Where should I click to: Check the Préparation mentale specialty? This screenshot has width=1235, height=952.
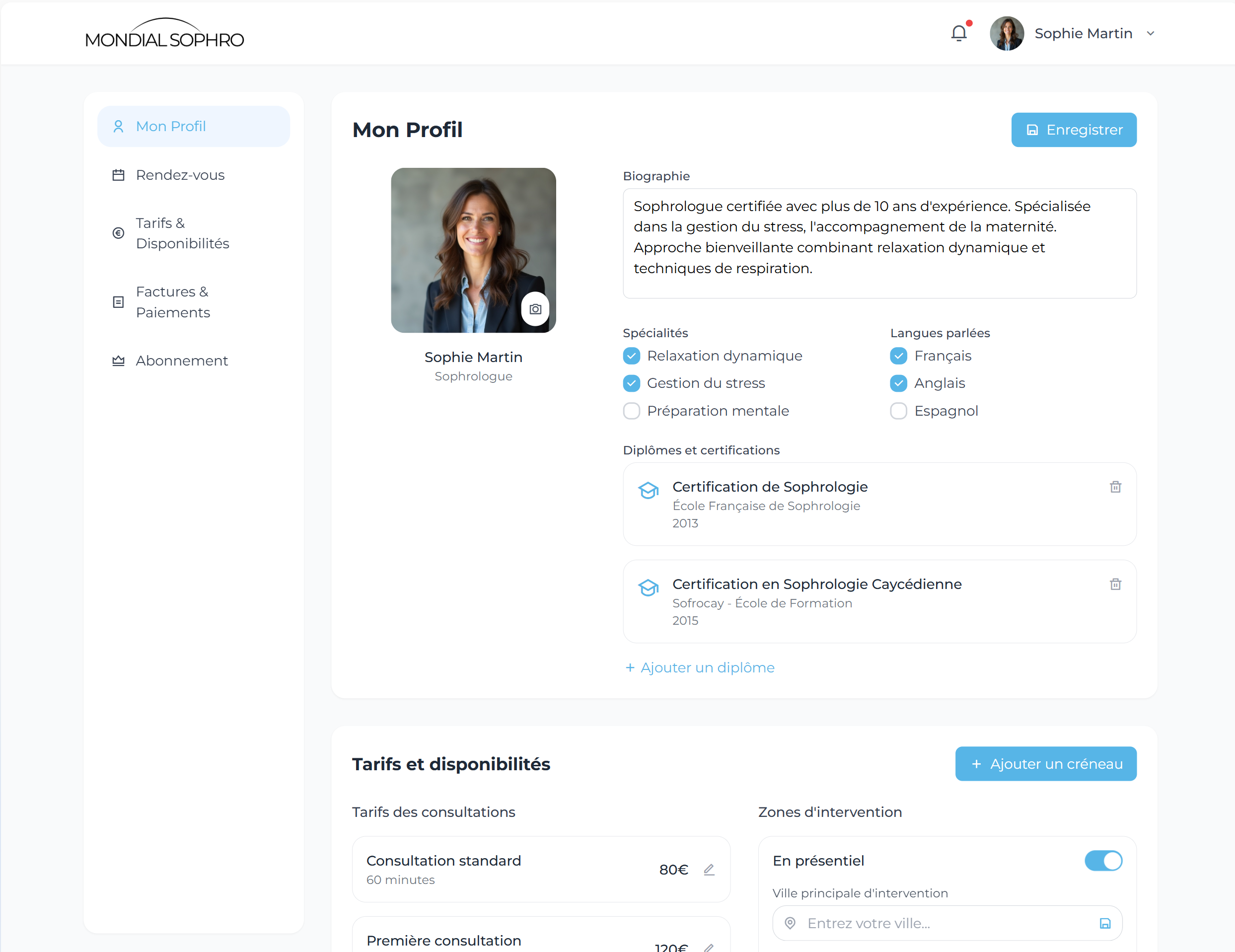631,411
